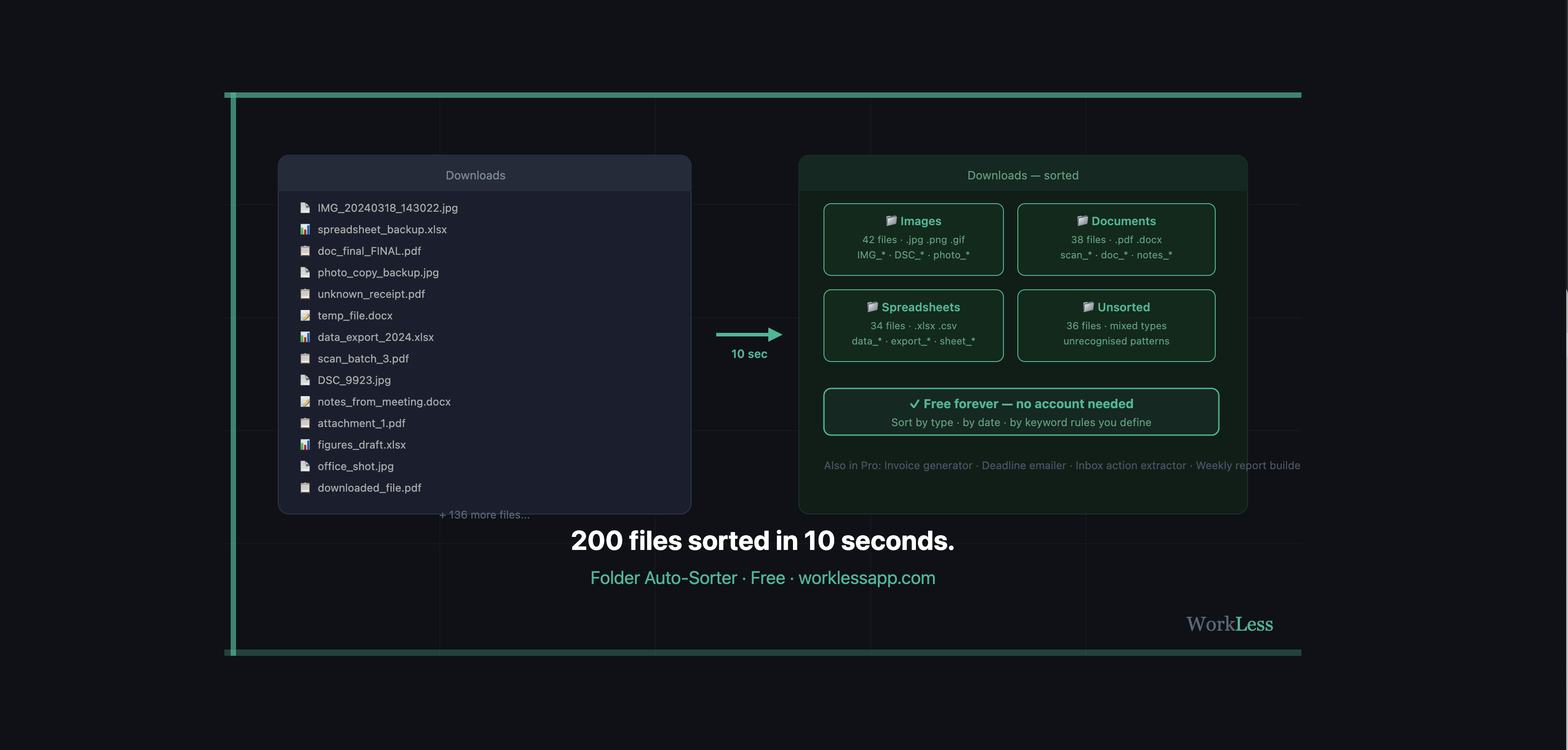Image resolution: width=1568 pixels, height=750 pixels.
Task: Select the file name scan_batch_3.pdf
Action: tap(364, 358)
